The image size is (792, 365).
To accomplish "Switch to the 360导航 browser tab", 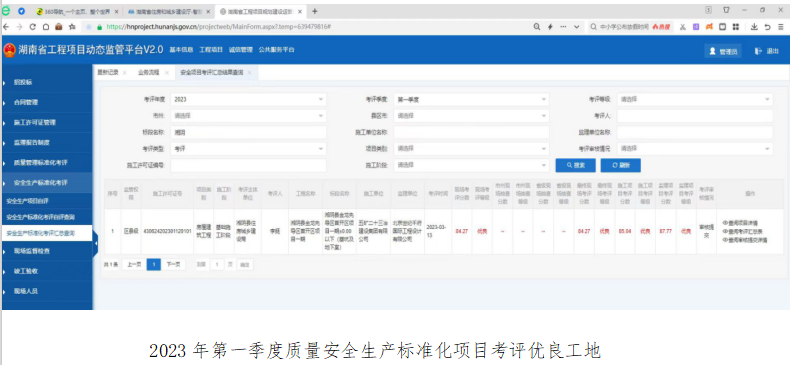I will pyautogui.click(x=78, y=11).
